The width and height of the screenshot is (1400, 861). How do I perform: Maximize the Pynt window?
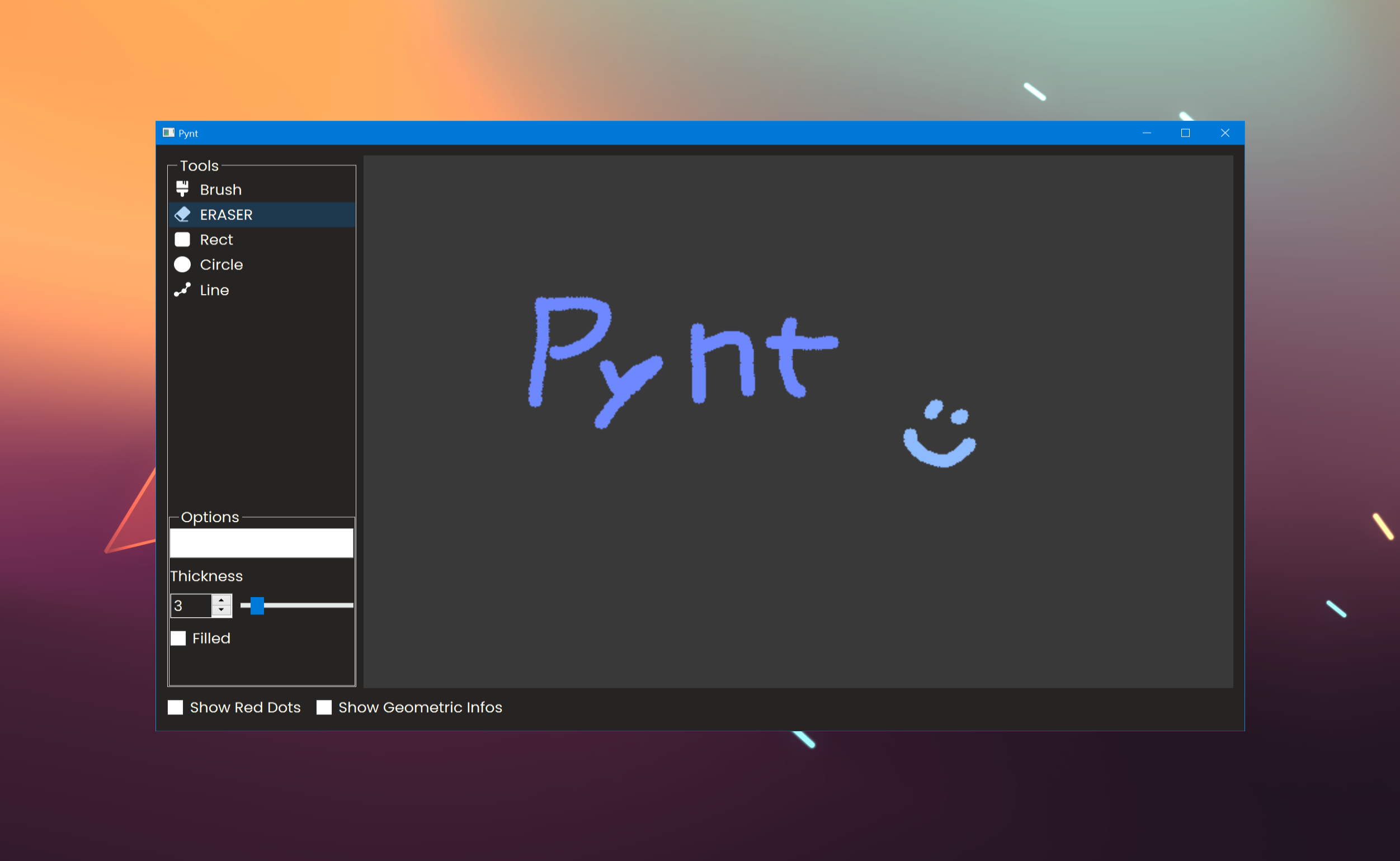[x=1185, y=133]
